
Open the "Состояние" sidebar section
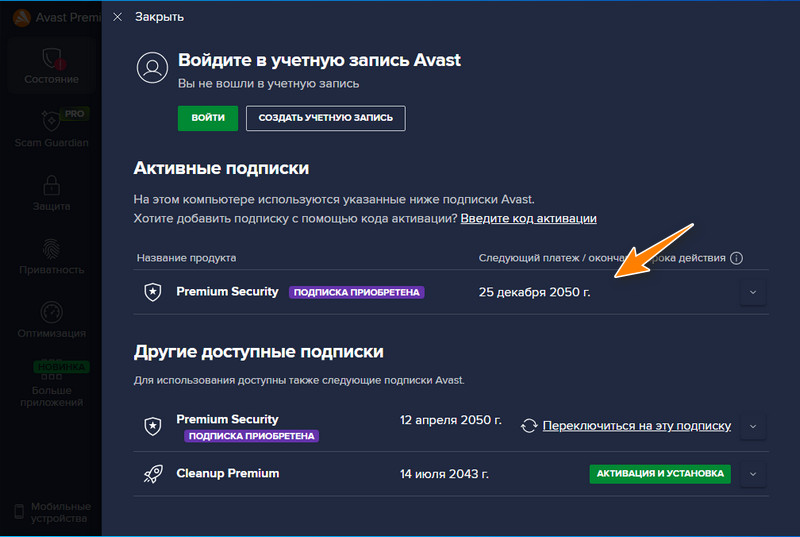[x=52, y=65]
